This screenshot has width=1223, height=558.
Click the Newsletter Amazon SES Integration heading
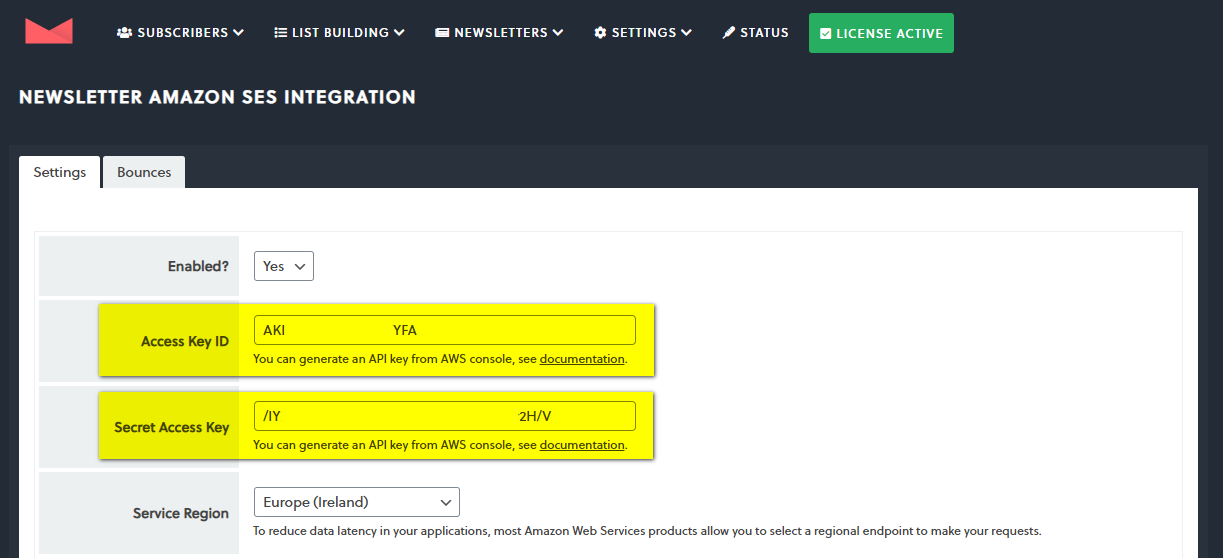point(217,97)
